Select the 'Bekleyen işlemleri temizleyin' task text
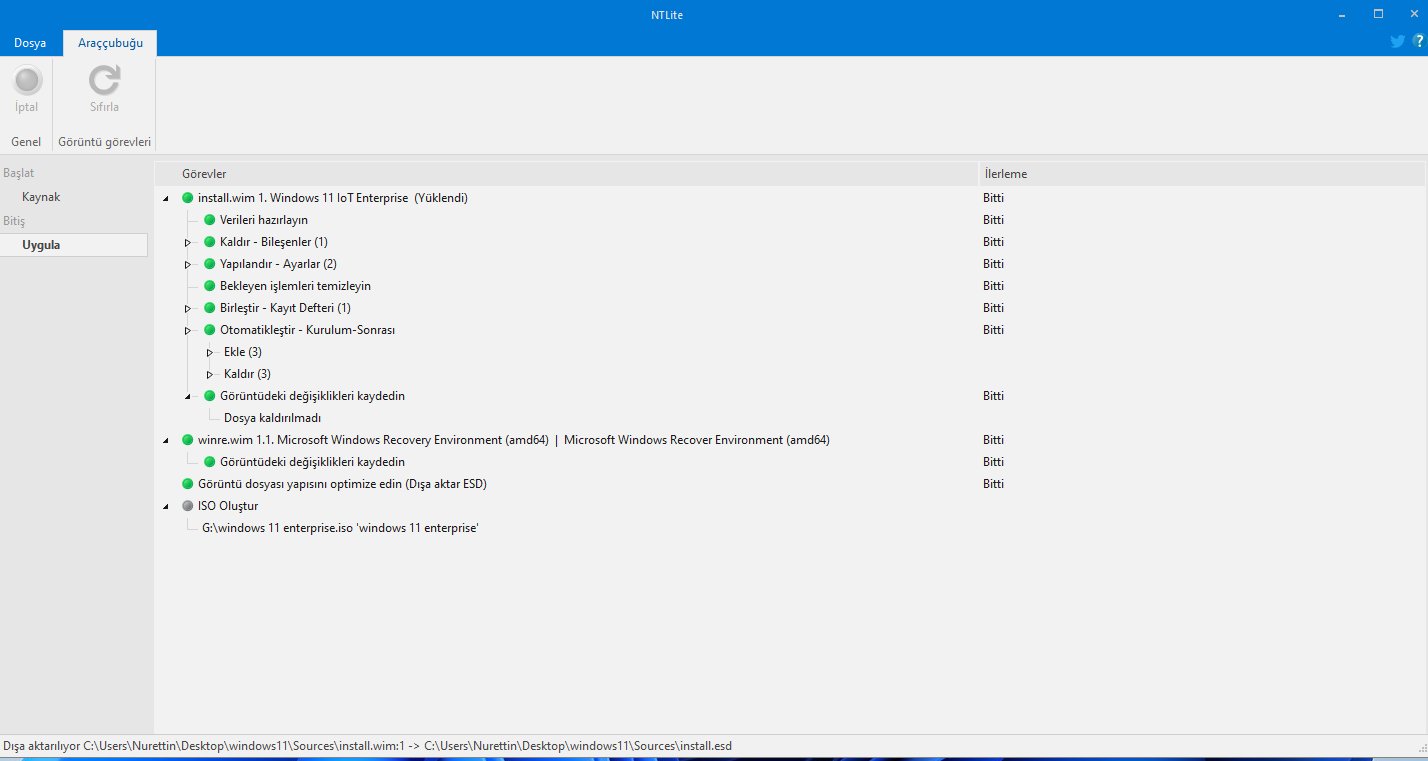 pos(295,286)
